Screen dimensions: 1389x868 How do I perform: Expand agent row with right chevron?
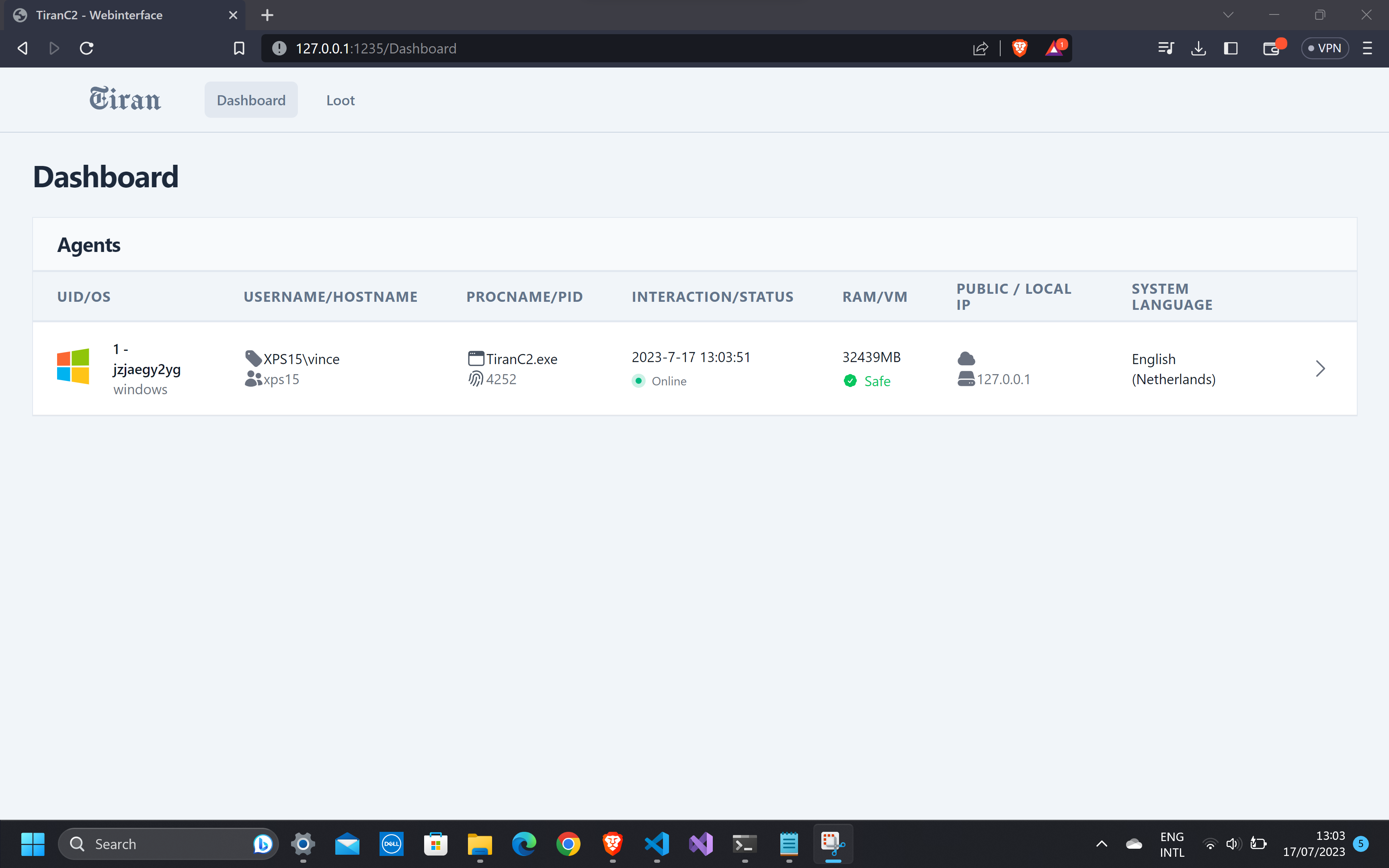(1320, 368)
